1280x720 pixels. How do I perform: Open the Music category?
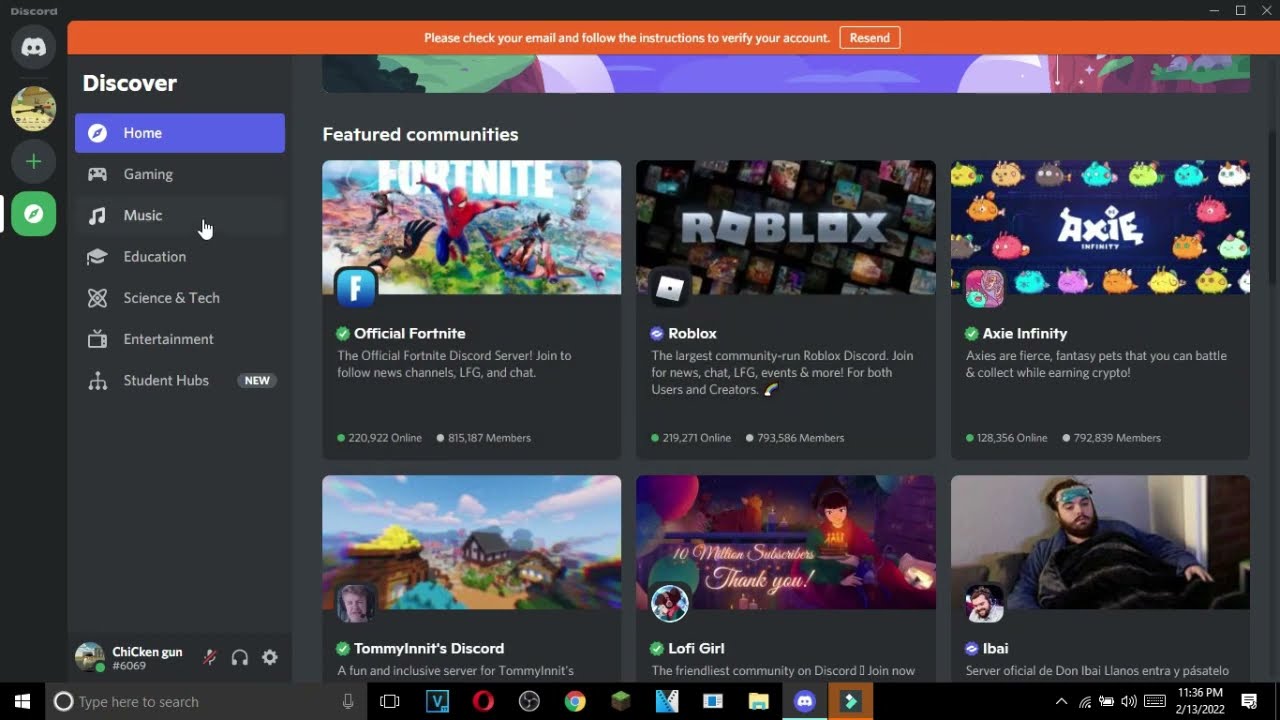[x=180, y=215]
